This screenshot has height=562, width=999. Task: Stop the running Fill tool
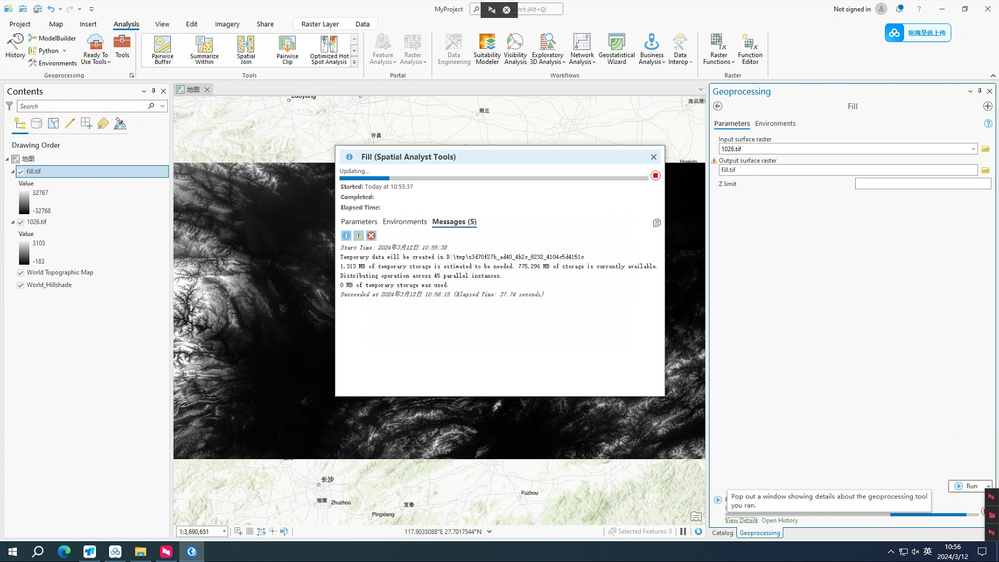(656, 176)
